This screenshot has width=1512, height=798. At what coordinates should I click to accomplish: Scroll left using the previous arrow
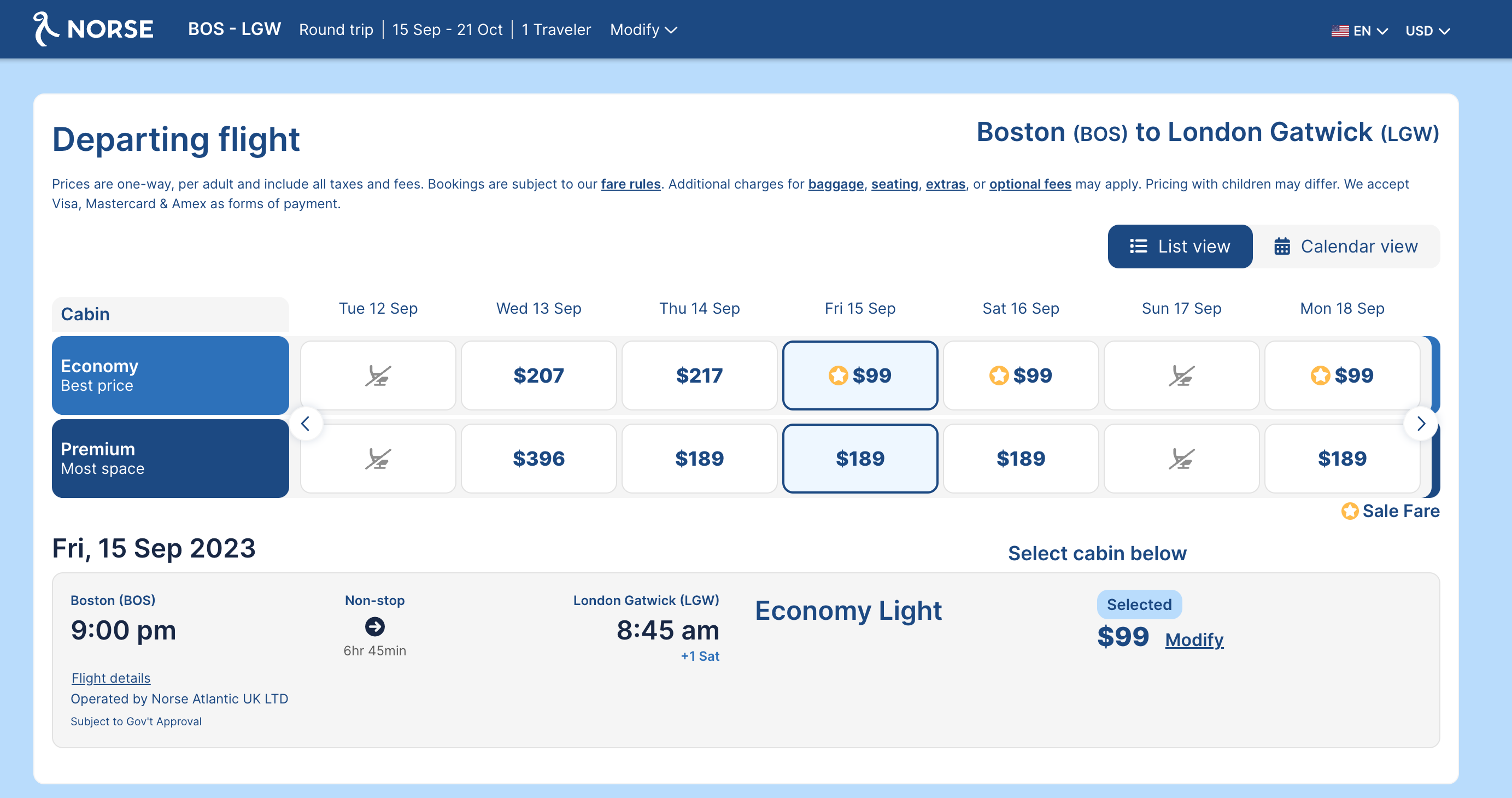[307, 421]
